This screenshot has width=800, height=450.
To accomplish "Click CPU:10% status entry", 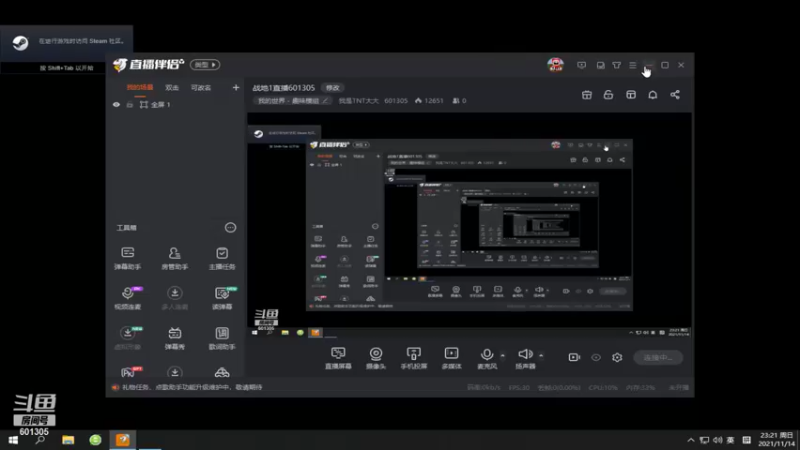I will 603,388.
